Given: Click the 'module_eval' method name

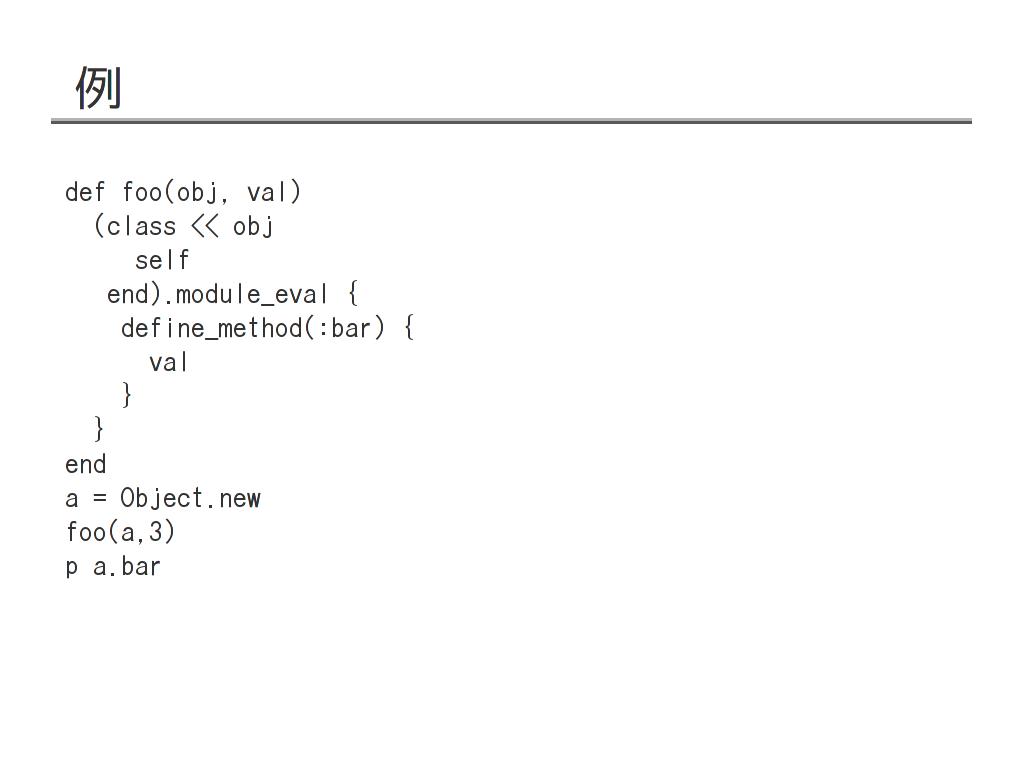Looking at the screenshot, I should click(x=252, y=295).
